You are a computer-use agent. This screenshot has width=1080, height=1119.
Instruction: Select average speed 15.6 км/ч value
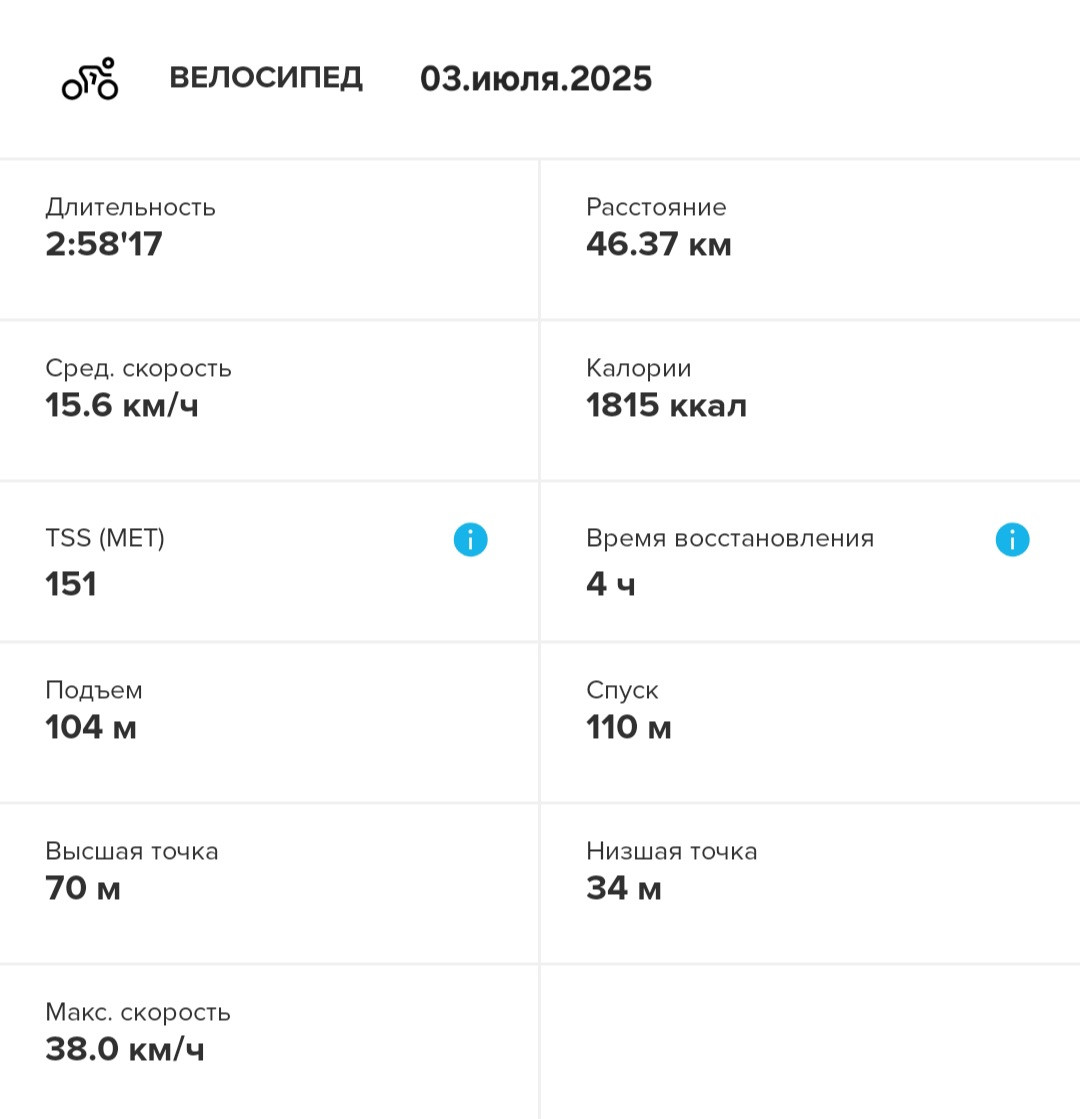(x=121, y=405)
